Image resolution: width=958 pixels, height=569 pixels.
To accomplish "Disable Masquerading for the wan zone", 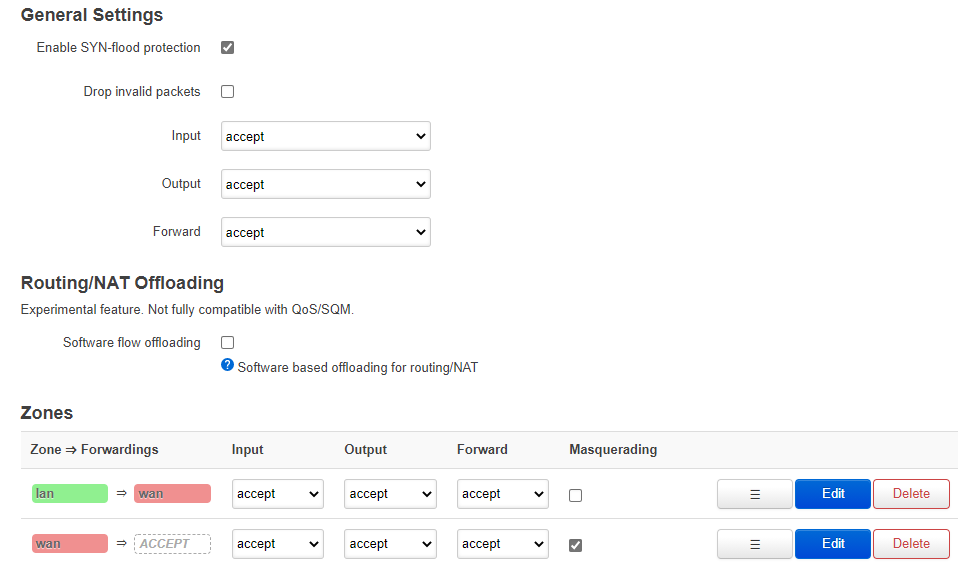I will coord(575,545).
